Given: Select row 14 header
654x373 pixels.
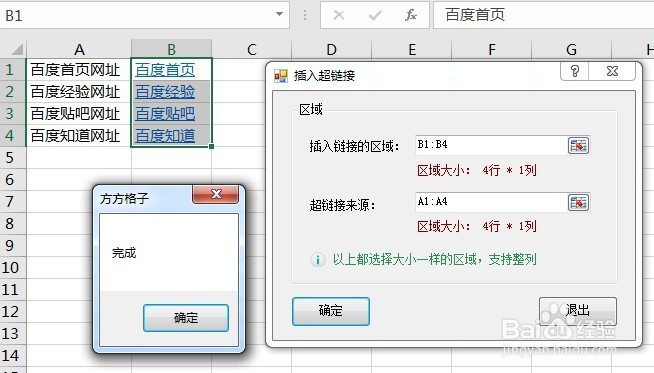Looking at the screenshot, I should pyautogui.click(x=13, y=356).
